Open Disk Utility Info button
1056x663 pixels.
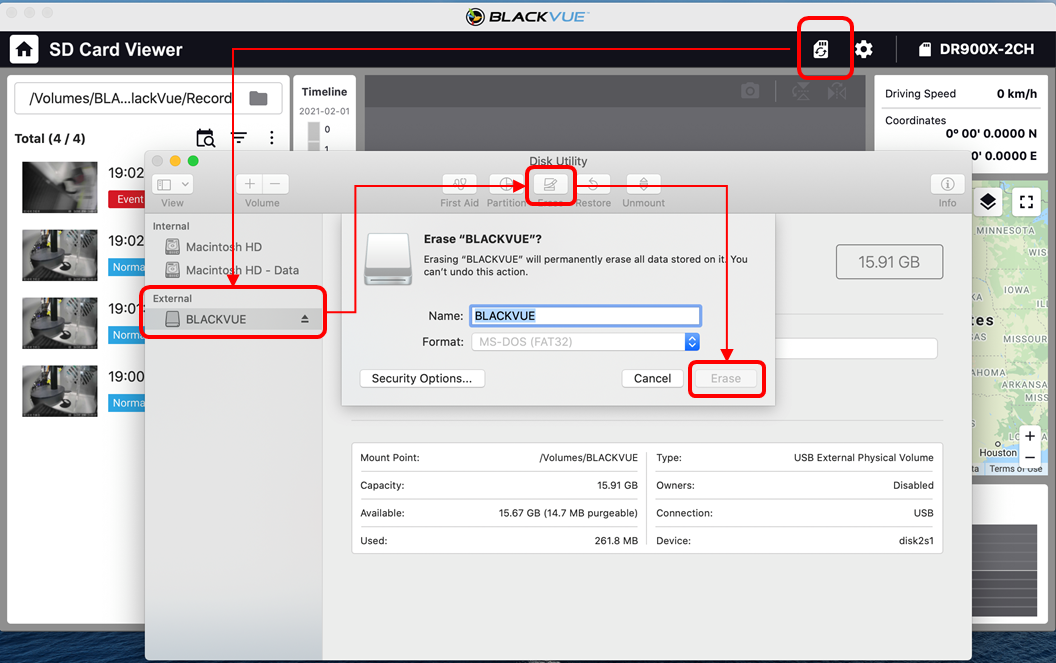coord(948,184)
